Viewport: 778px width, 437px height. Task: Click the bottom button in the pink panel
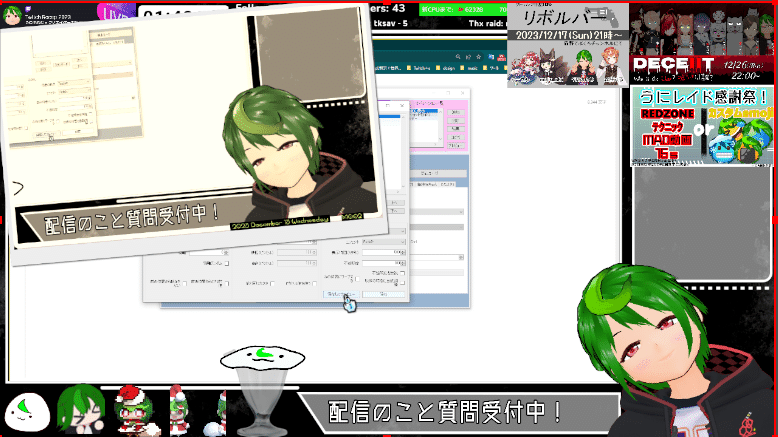[455, 146]
